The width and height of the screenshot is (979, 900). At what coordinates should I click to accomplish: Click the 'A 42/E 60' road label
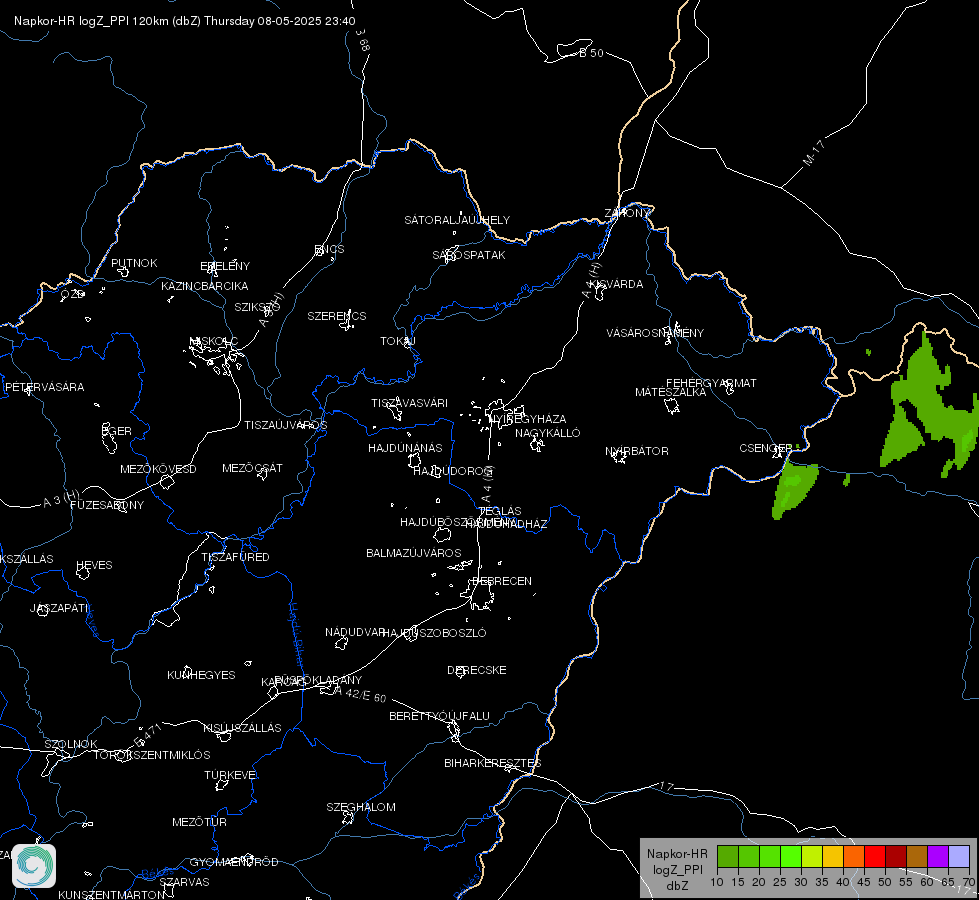pyautogui.click(x=361, y=694)
